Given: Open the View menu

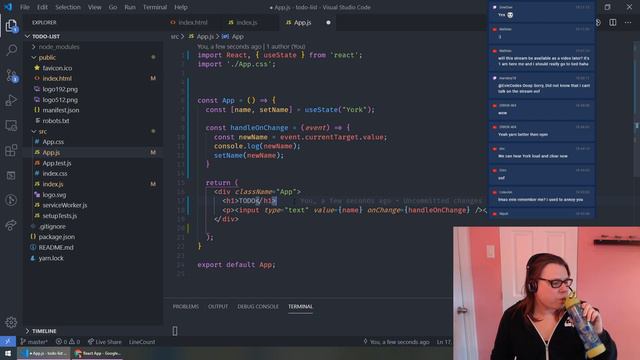Looking at the screenshot, I should coord(95,7).
